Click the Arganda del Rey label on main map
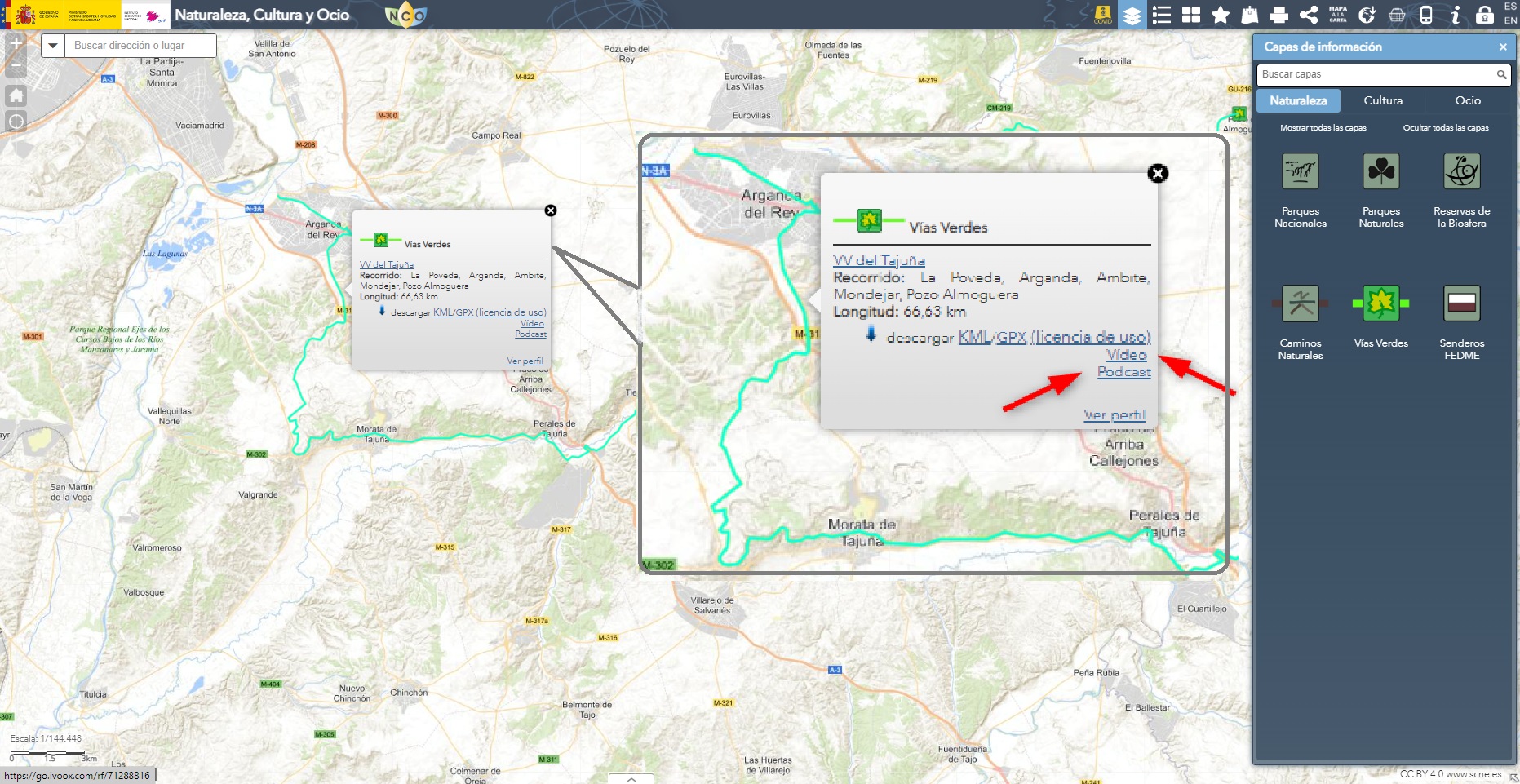1520x784 pixels. tap(323, 229)
